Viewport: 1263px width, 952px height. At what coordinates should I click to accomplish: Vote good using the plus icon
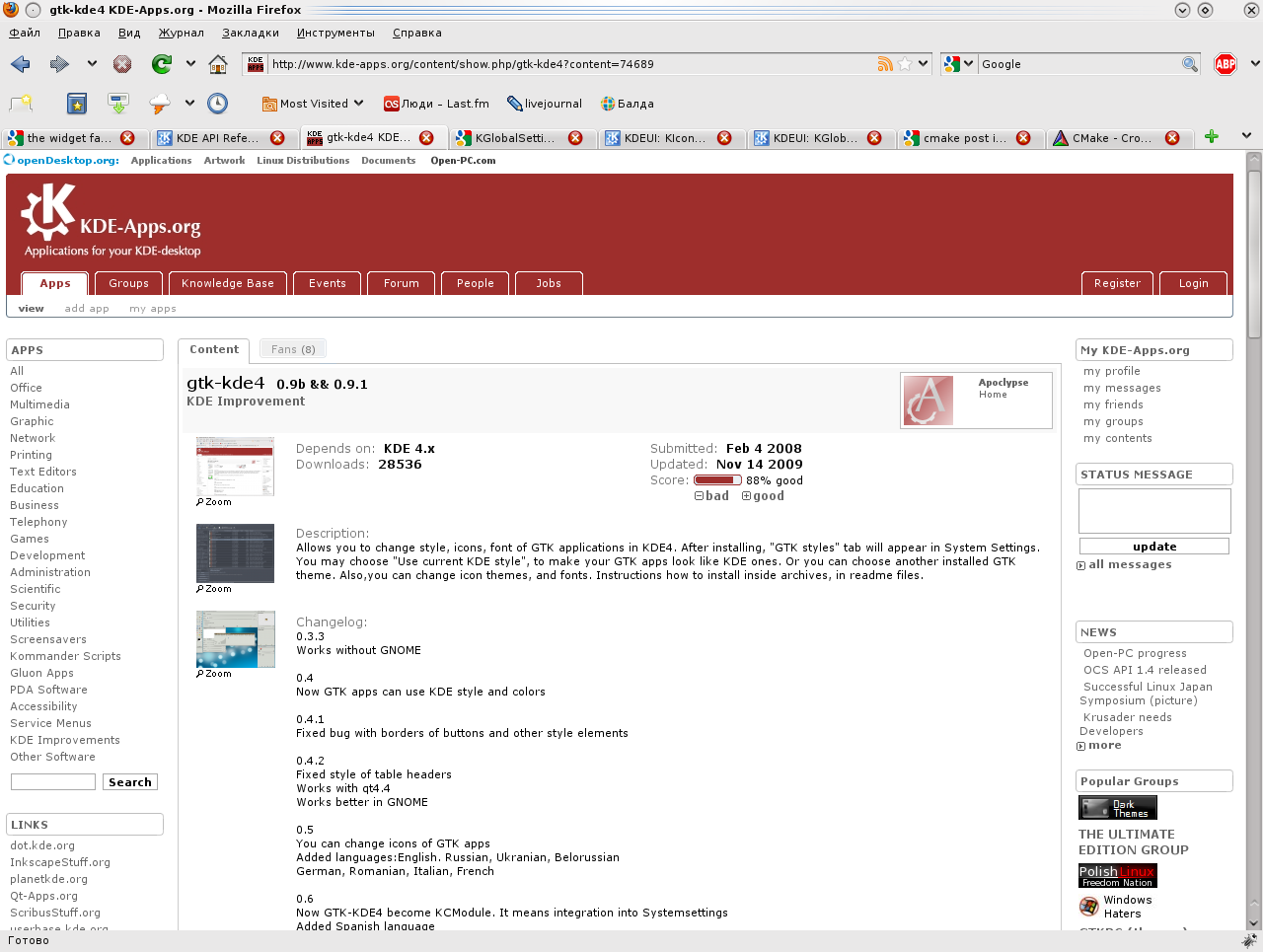[746, 496]
